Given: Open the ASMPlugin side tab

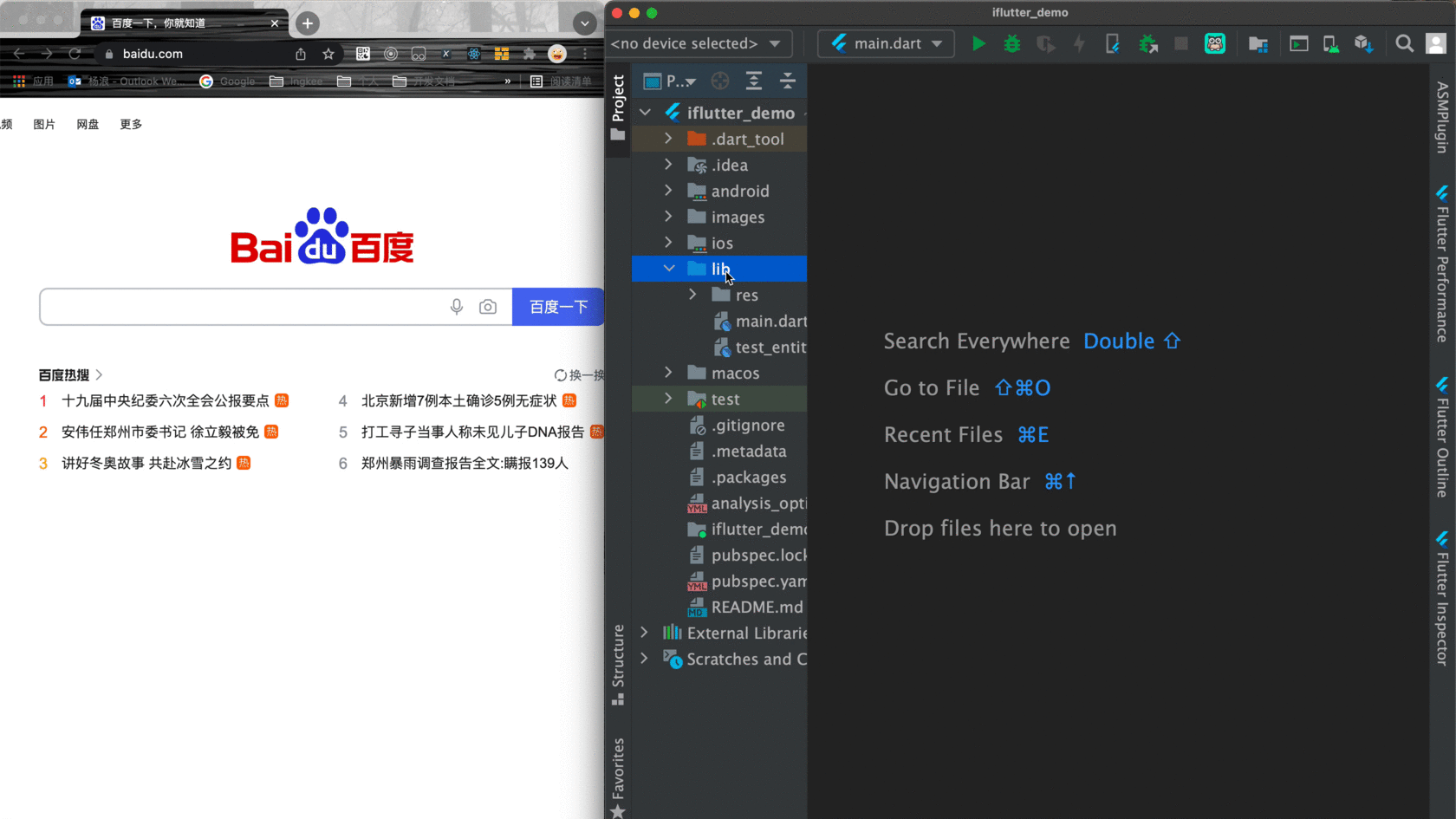Looking at the screenshot, I should [x=1442, y=117].
